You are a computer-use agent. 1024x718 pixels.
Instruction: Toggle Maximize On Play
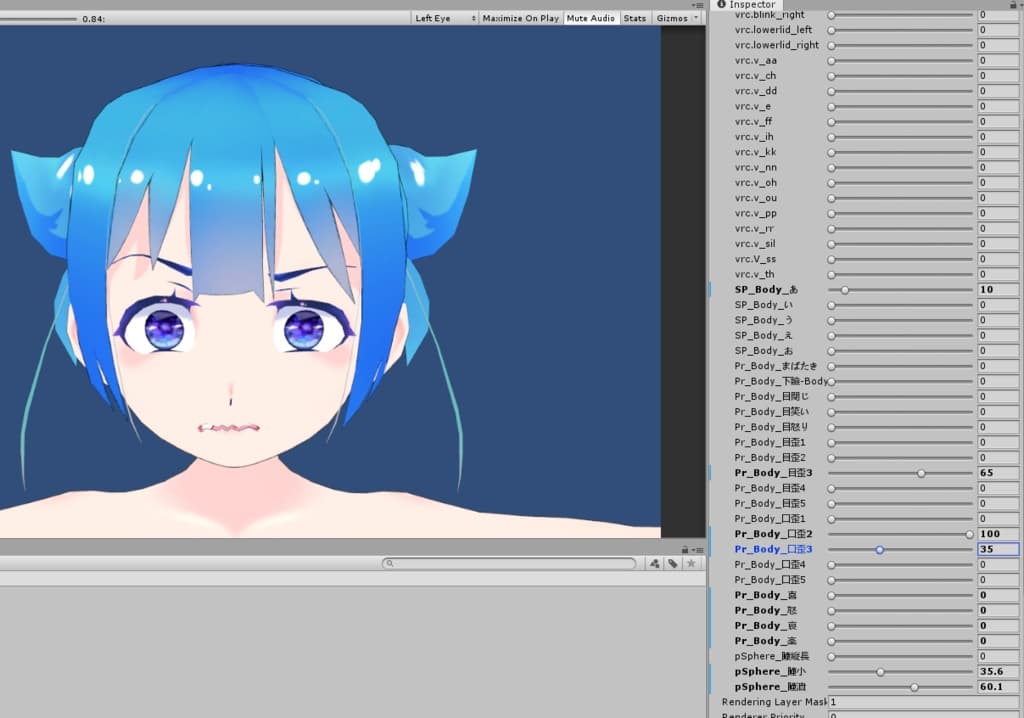520,18
